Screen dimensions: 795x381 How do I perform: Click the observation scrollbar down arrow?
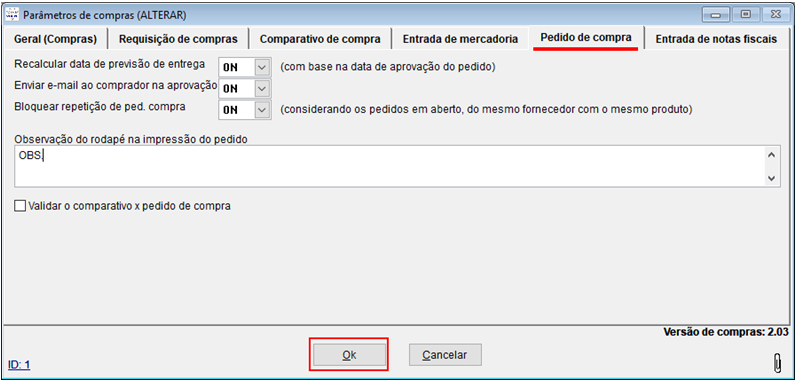[x=771, y=178]
